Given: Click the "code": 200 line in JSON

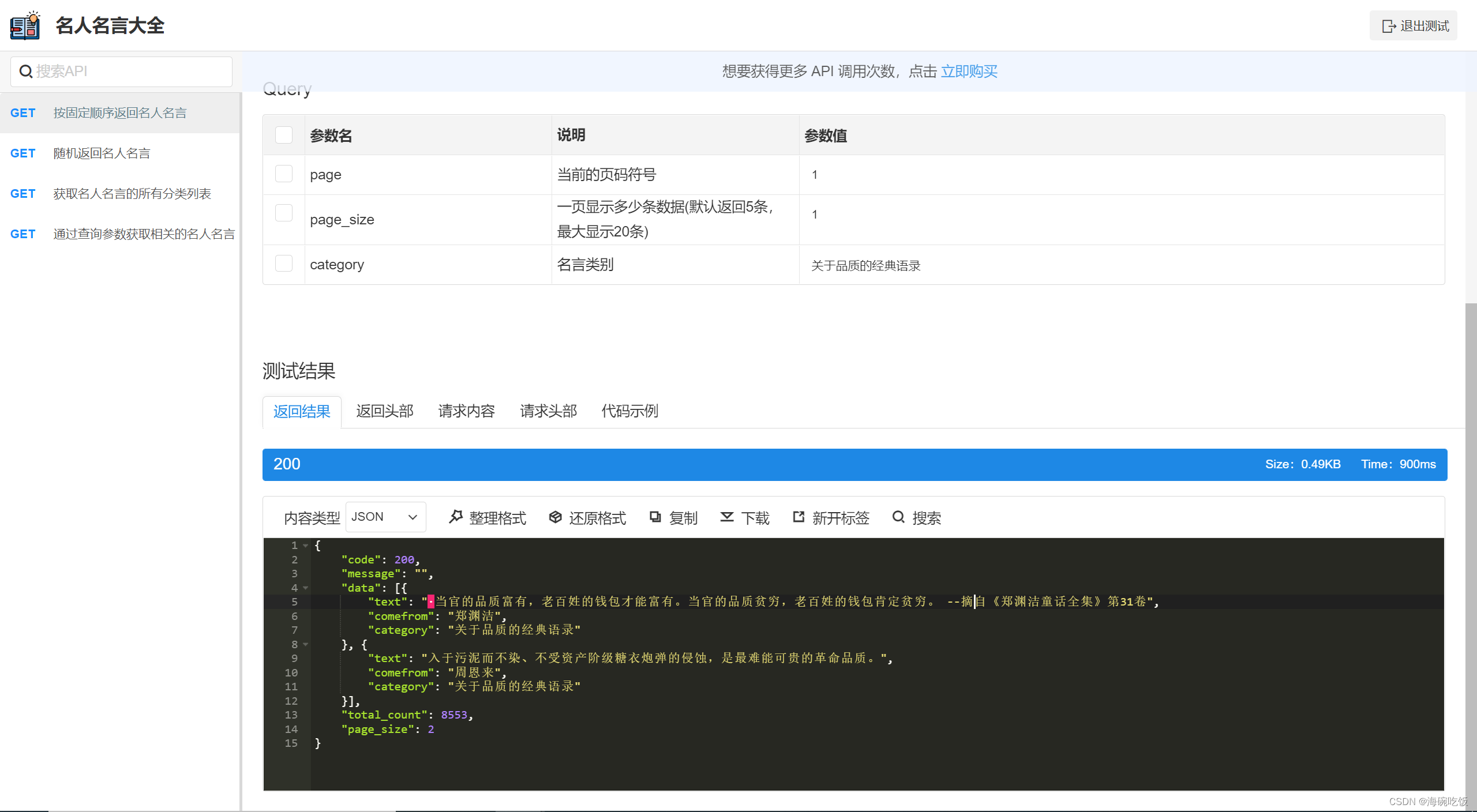Looking at the screenshot, I should pos(380,560).
